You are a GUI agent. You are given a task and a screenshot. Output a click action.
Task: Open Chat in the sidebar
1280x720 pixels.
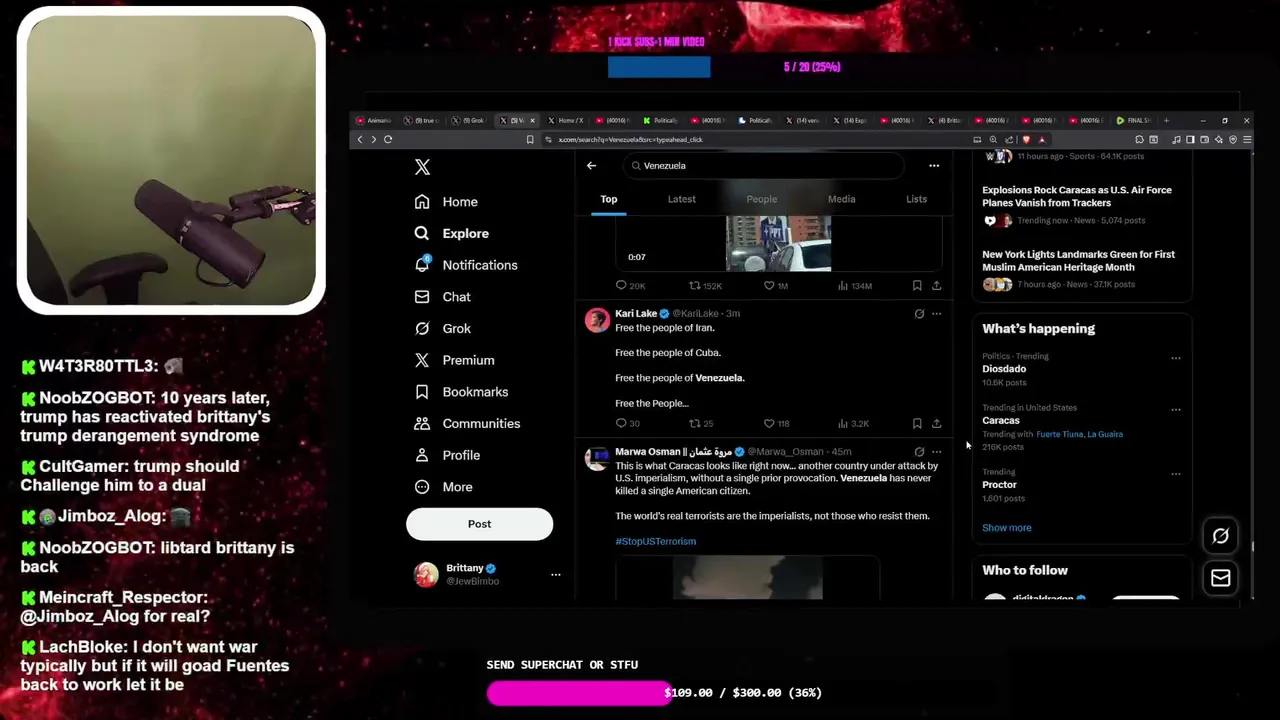(443, 297)
